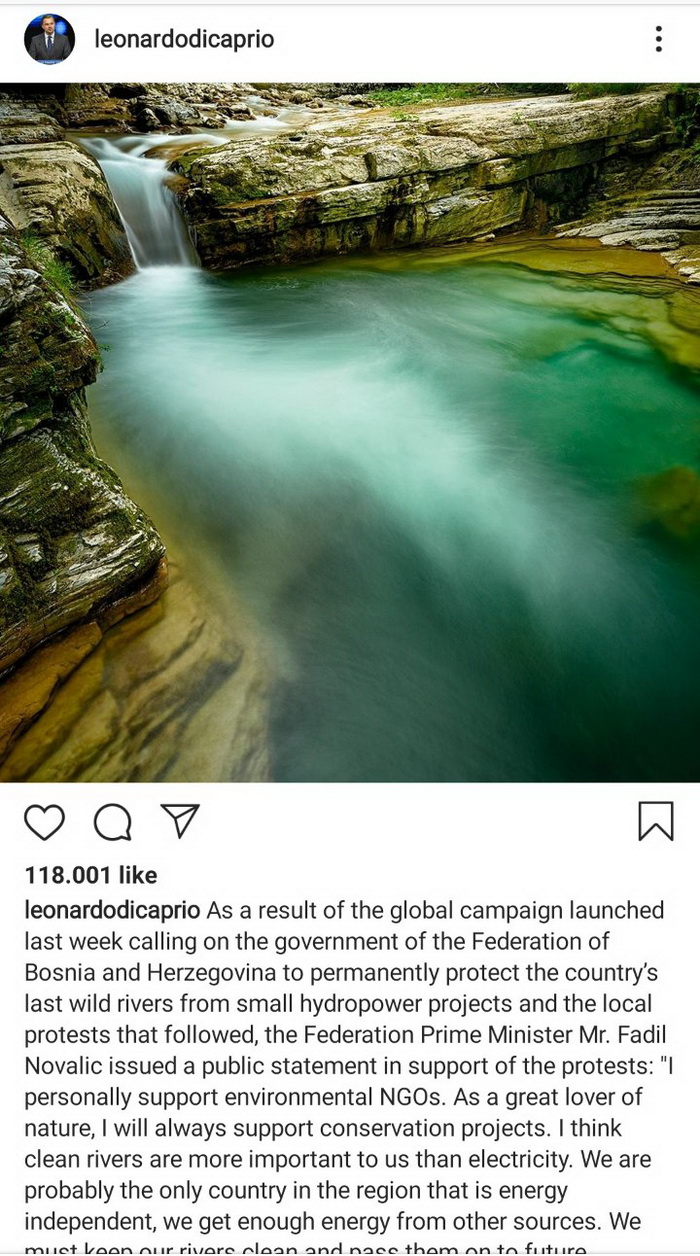Open the three-dot post options menu

point(658,39)
